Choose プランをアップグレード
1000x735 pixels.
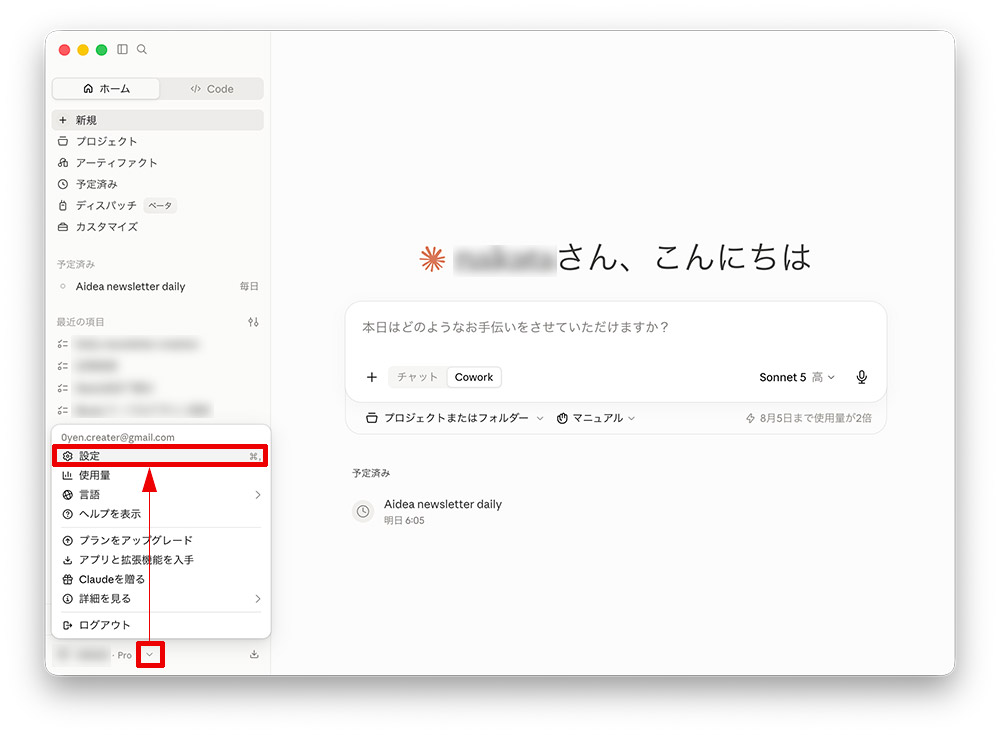(160, 540)
